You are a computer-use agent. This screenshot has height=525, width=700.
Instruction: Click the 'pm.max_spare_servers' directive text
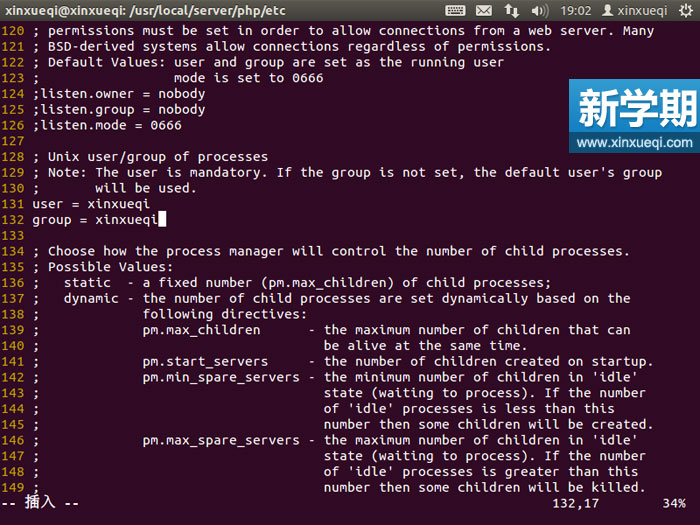point(220,440)
